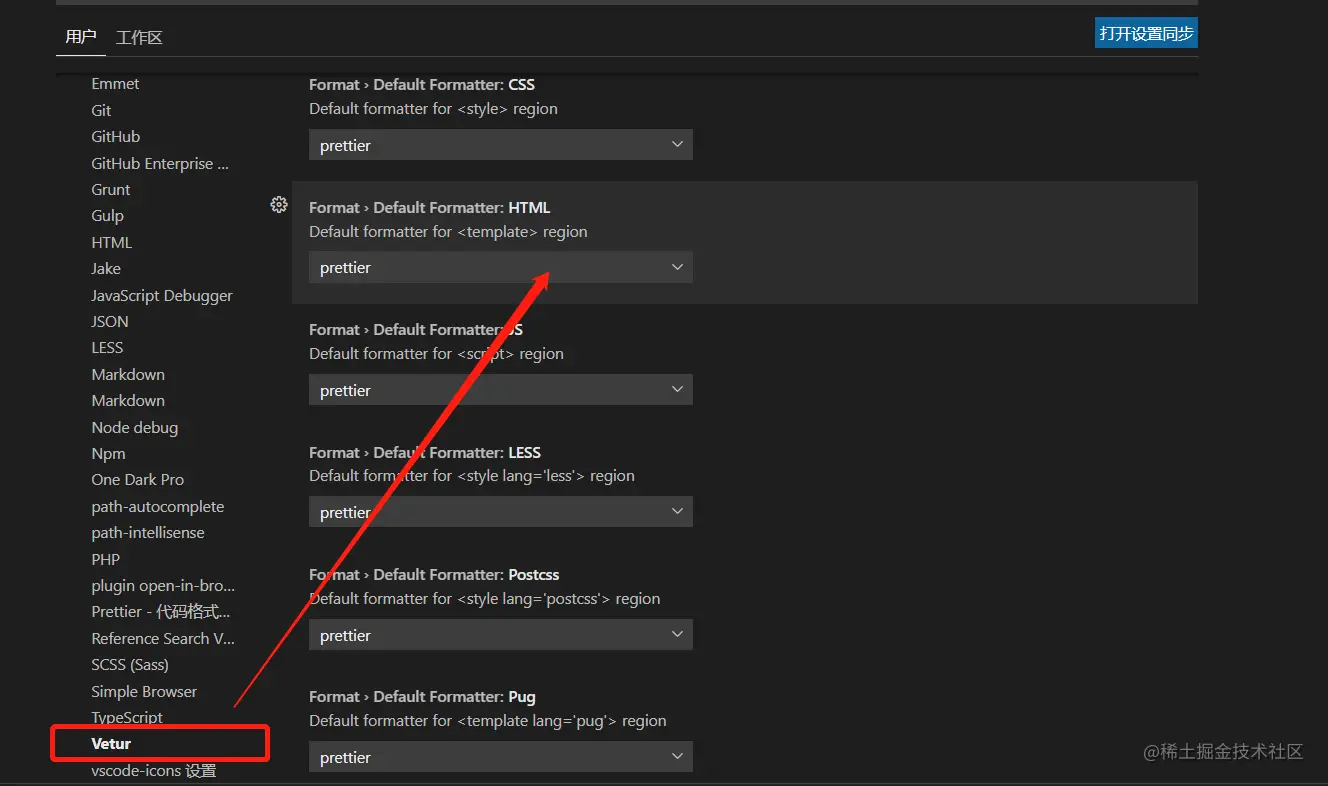Screen dimensions: 1328x786
Task: Select Npm in the settings sidebar
Action: 109,453
